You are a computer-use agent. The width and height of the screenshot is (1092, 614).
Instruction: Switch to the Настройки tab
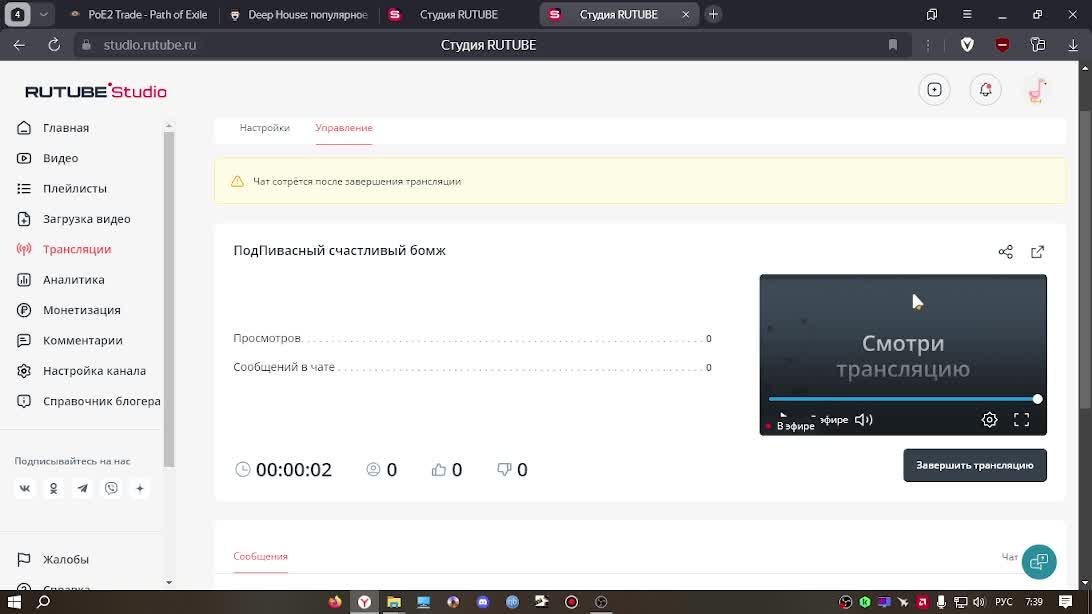265,128
